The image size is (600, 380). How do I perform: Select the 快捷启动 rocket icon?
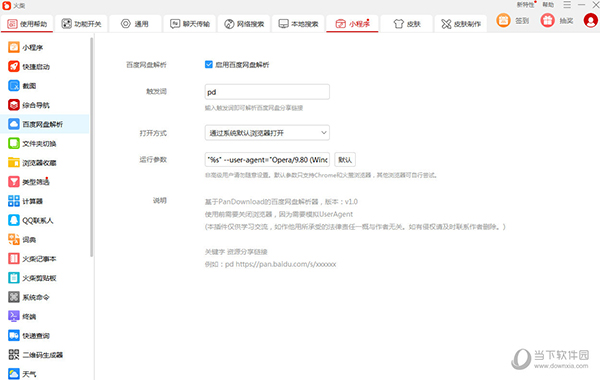point(14,66)
